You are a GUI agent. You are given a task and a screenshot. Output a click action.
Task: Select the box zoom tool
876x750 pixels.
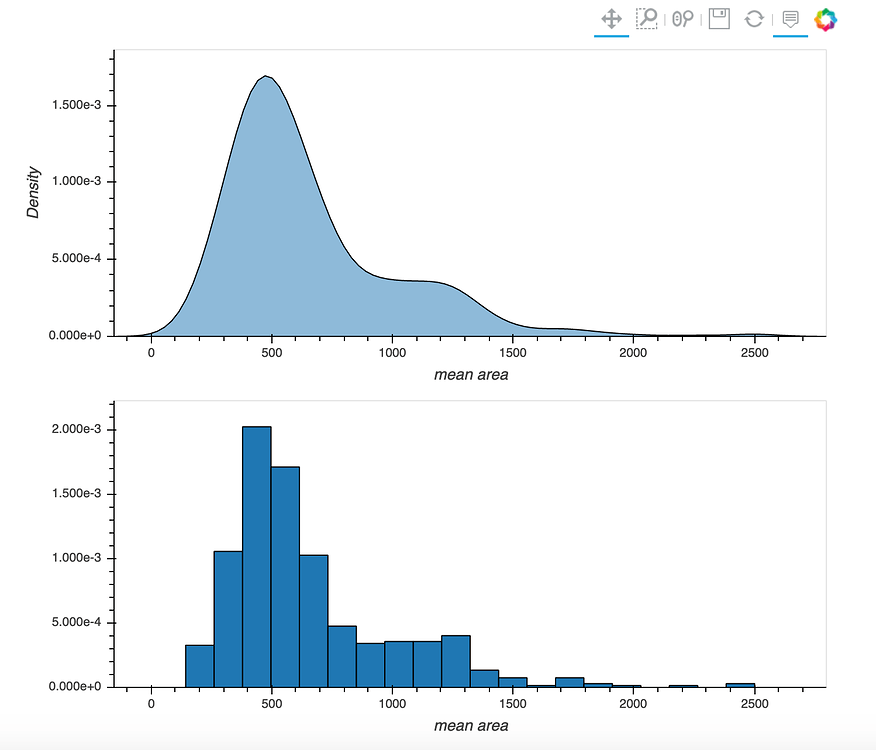647,18
